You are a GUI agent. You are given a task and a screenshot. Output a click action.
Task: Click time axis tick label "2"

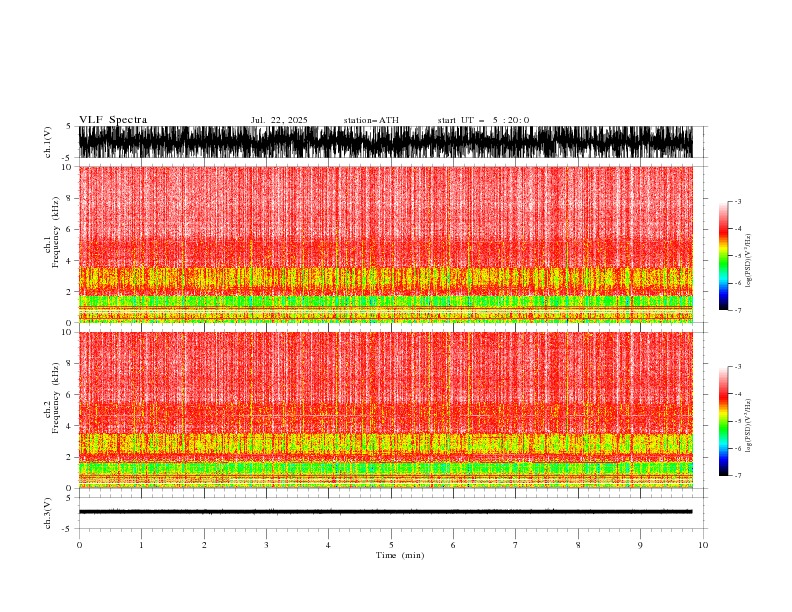[204, 545]
